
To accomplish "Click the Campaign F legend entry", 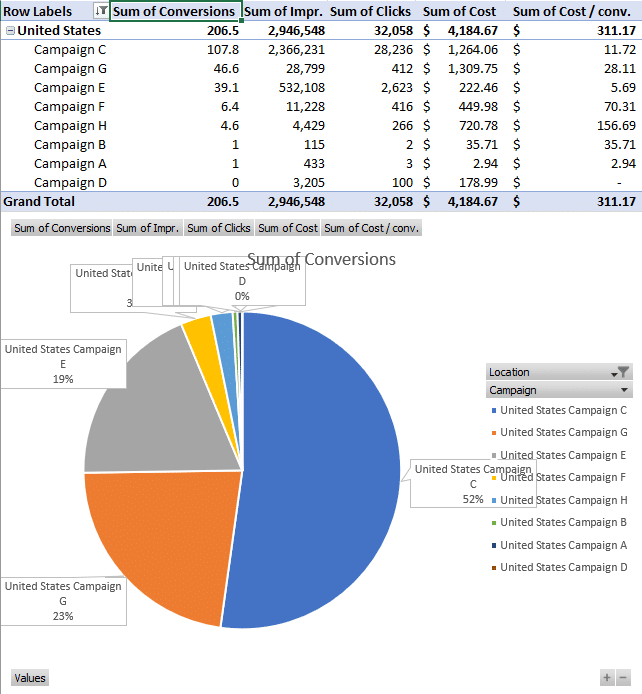I will (x=563, y=477).
